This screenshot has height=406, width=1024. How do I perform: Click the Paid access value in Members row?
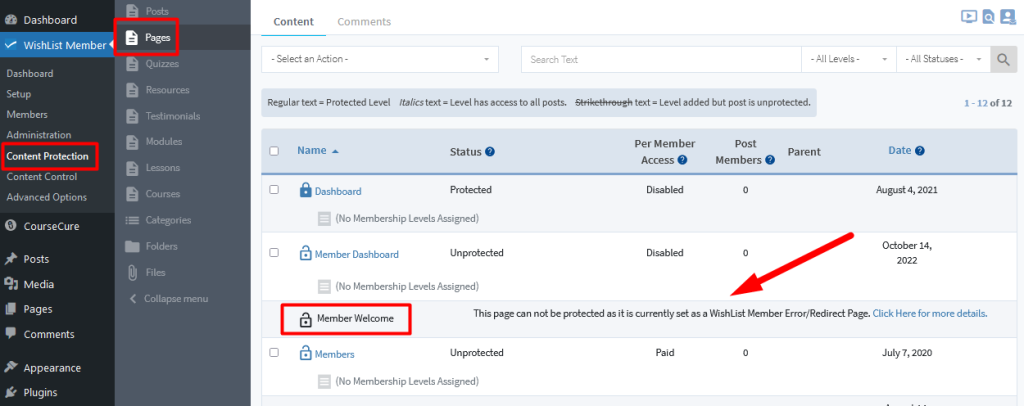(665, 352)
